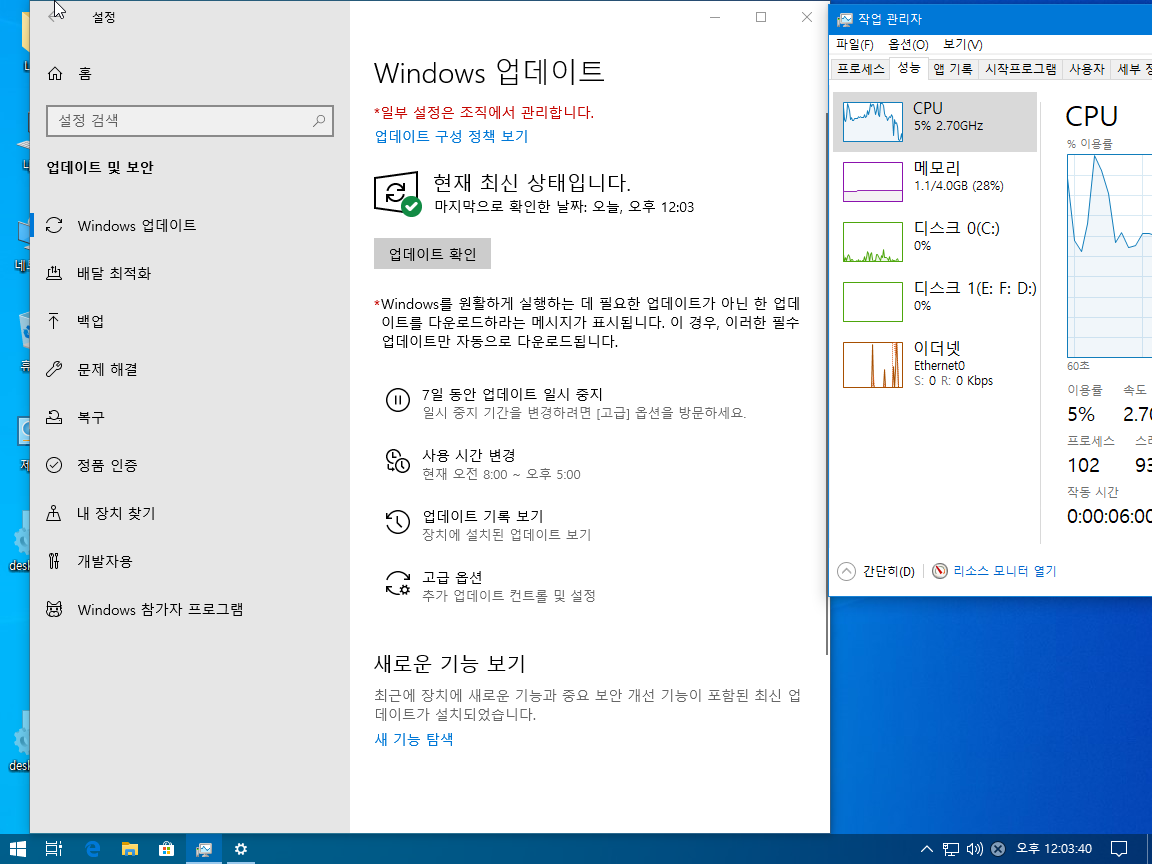This screenshot has width=1152, height=864.
Task: Switch to 프로세스 tab
Action: coord(860,69)
